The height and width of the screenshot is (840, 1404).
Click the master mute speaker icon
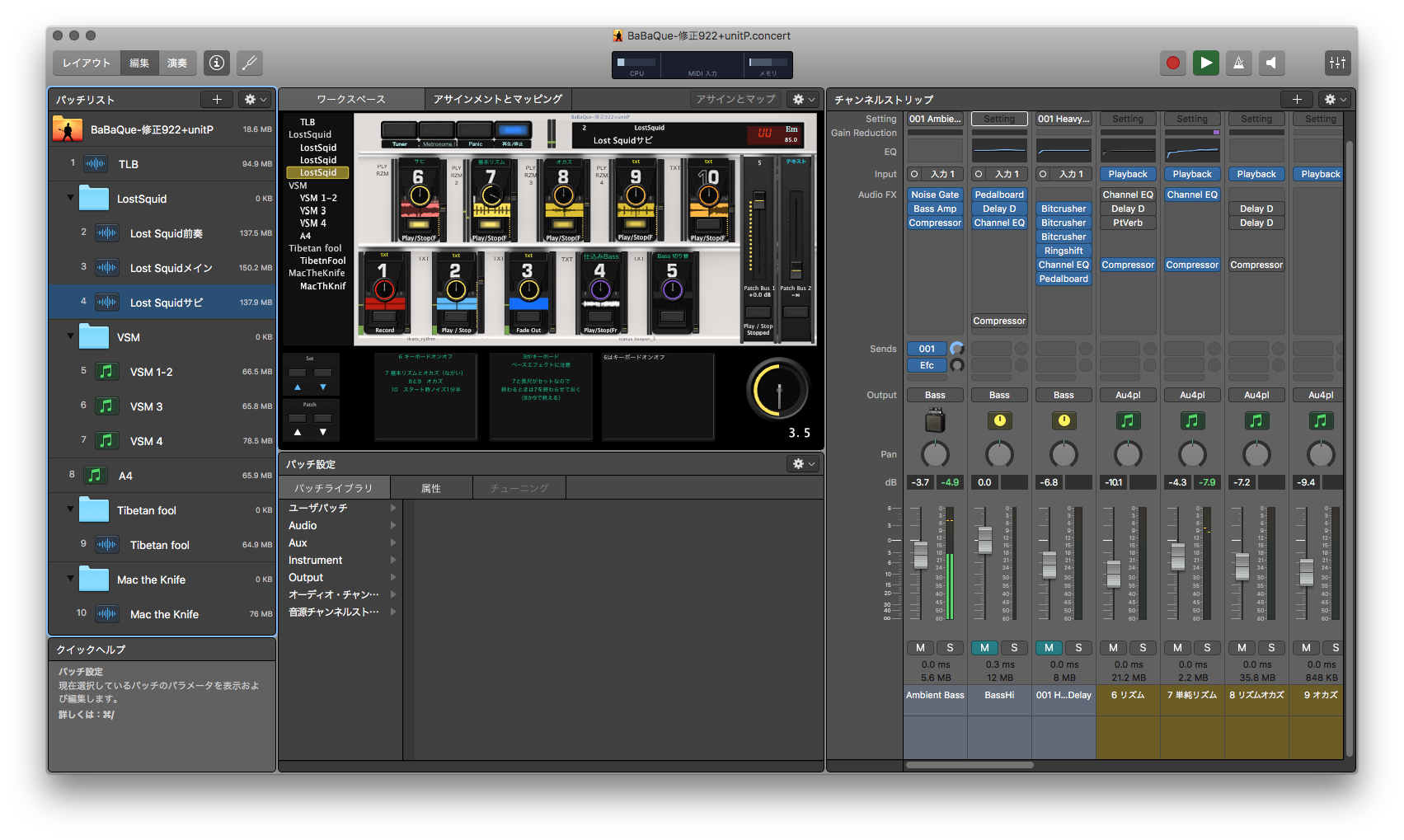[1271, 63]
